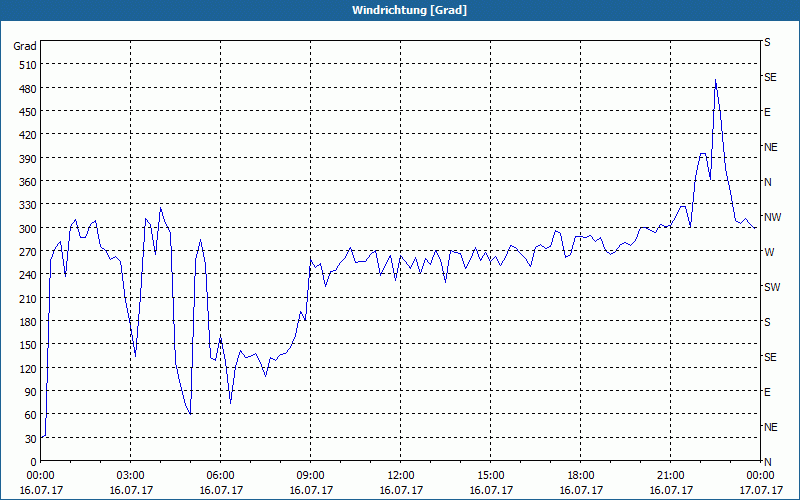Select the 00:00 label above date 17.07.17
The width and height of the screenshot is (800, 500).
760,476
